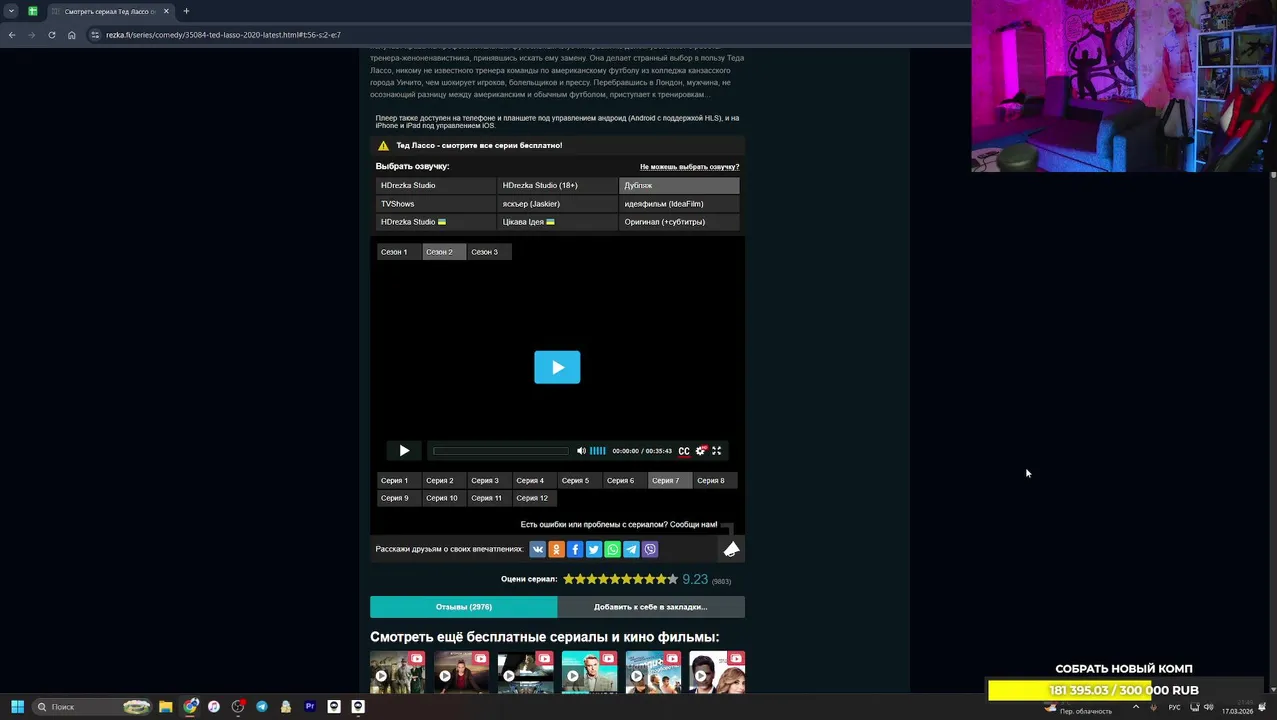Viewport: 1277px width, 720px height.
Task: Open tab search dropdown arrow
Action: (11, 11)
